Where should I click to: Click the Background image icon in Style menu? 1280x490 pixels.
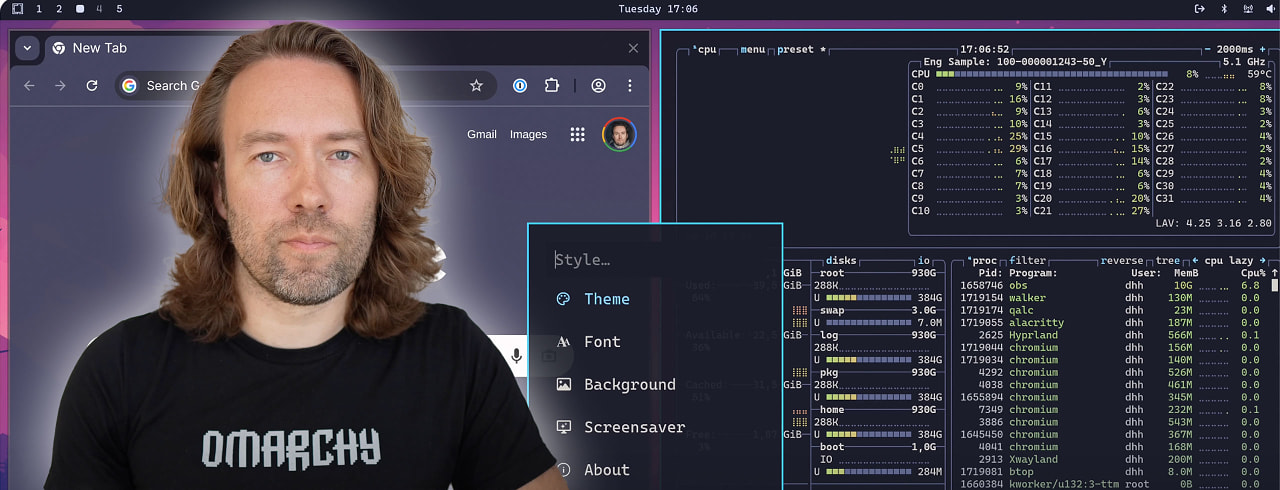563,384
